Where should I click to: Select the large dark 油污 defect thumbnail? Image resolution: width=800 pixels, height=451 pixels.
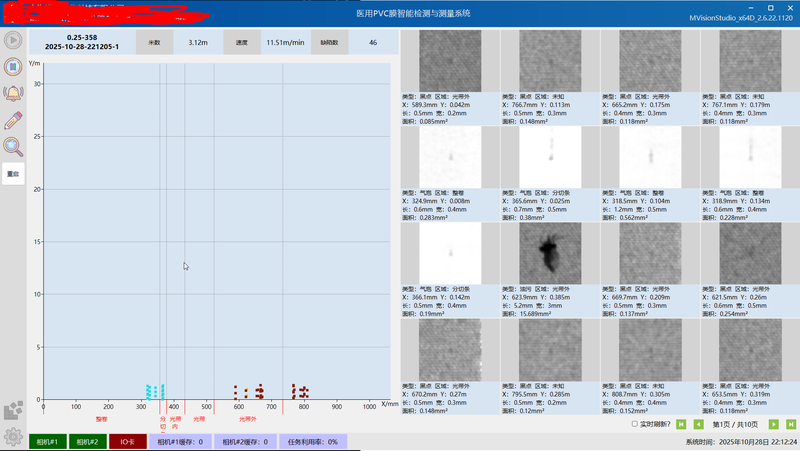click(550, 253)
